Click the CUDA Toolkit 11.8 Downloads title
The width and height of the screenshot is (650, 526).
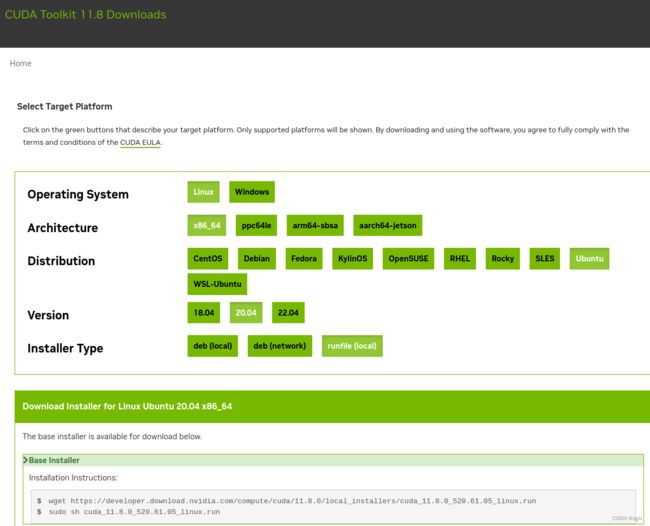(85, 15)
